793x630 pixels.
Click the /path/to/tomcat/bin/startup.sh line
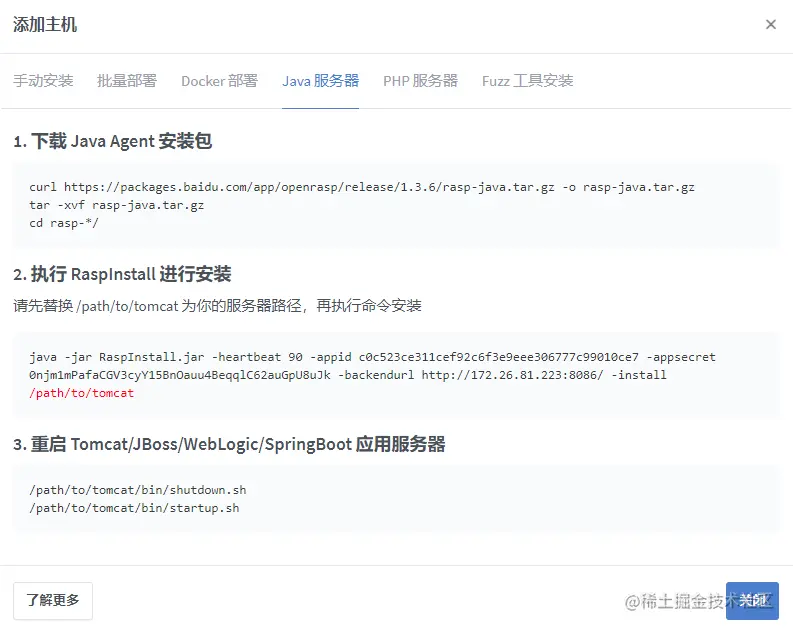click(x=134, y=508)
